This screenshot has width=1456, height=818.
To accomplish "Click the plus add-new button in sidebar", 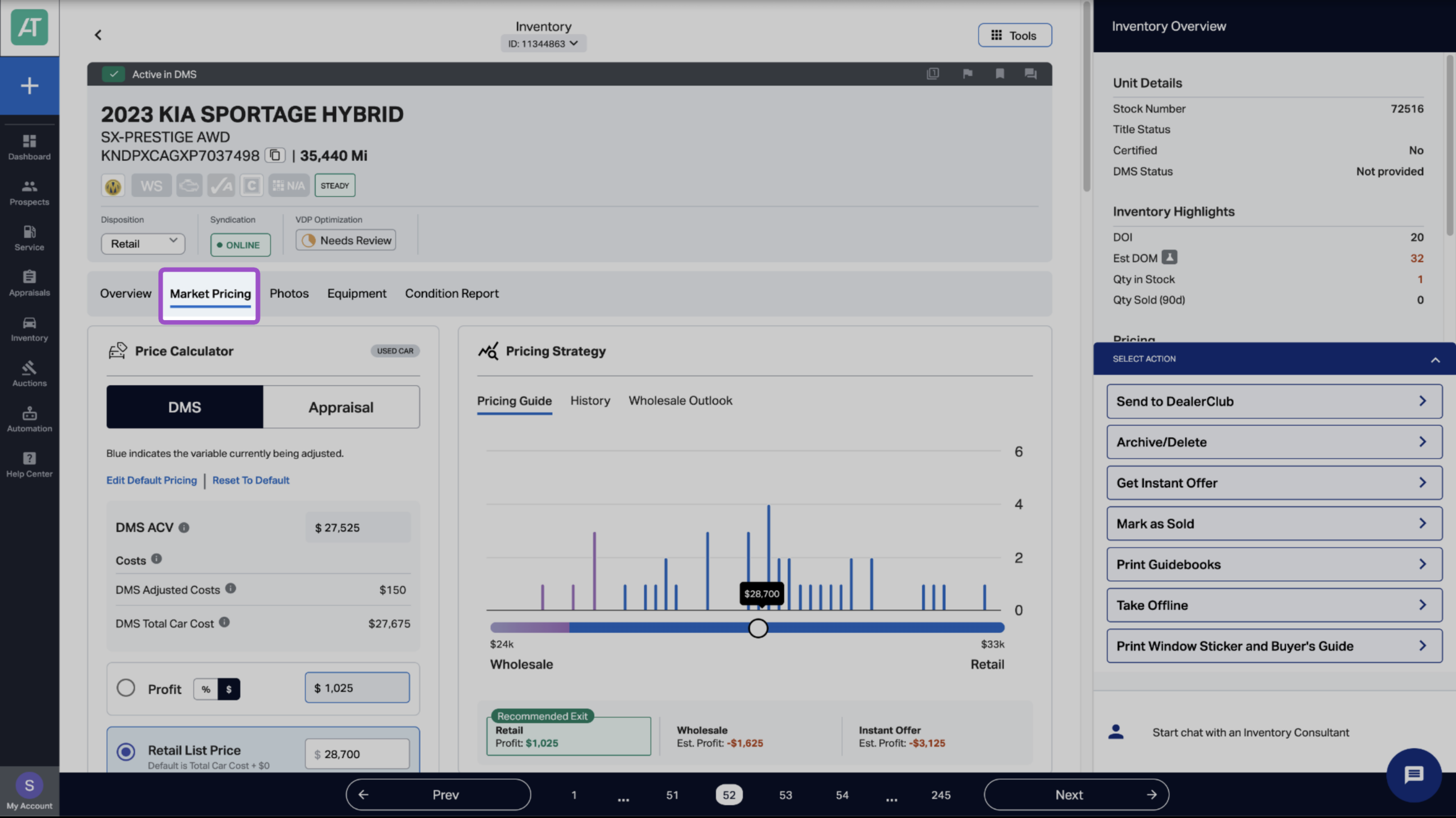I will [29, 86].
